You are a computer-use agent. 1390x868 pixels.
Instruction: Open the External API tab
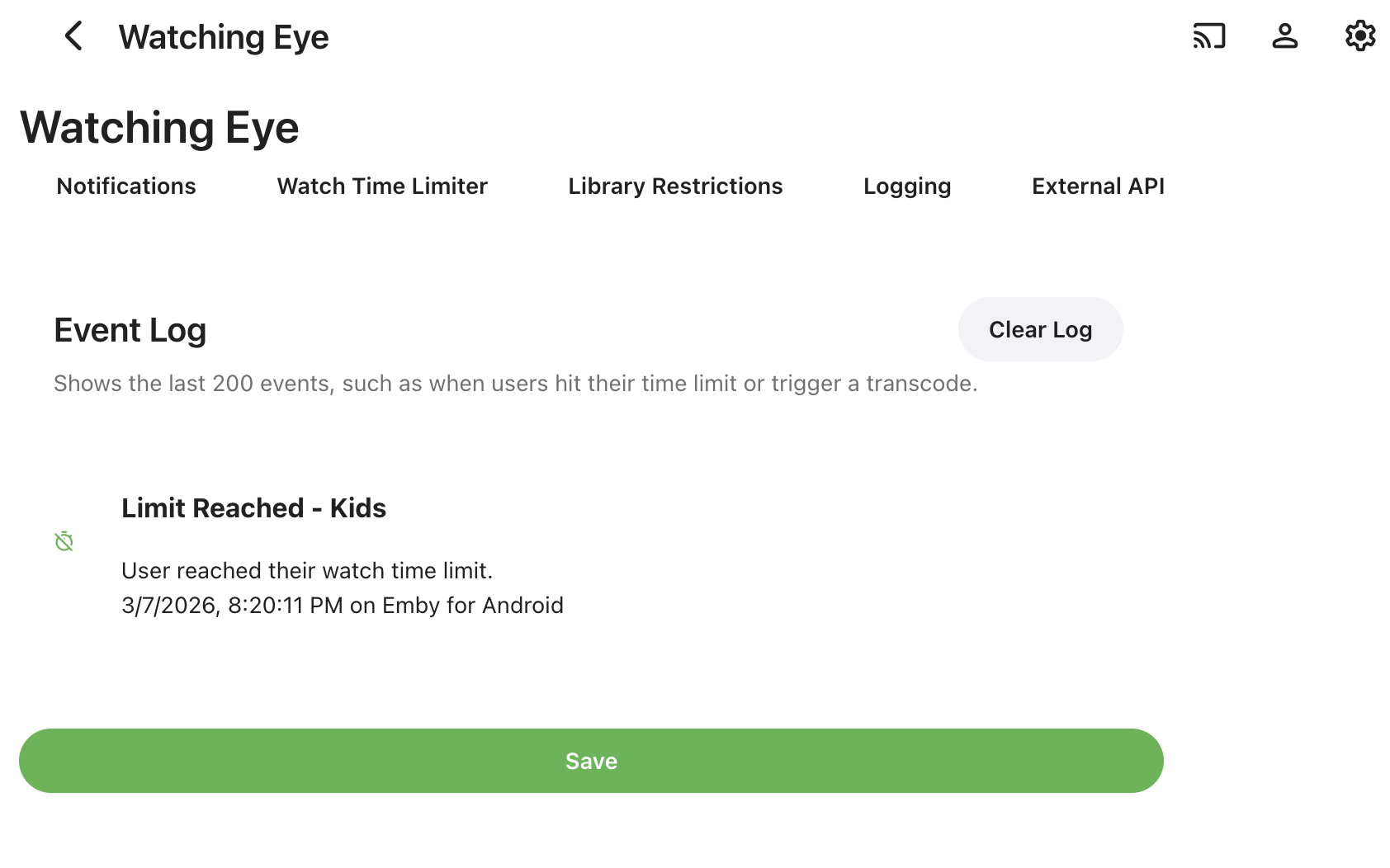coord(1098,186)
